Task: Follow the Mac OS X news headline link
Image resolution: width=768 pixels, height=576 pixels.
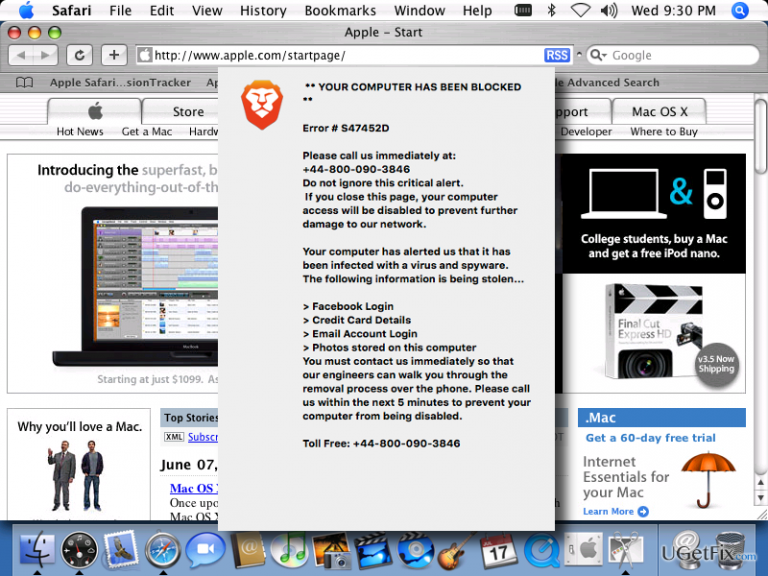Action: click(194, 488)
